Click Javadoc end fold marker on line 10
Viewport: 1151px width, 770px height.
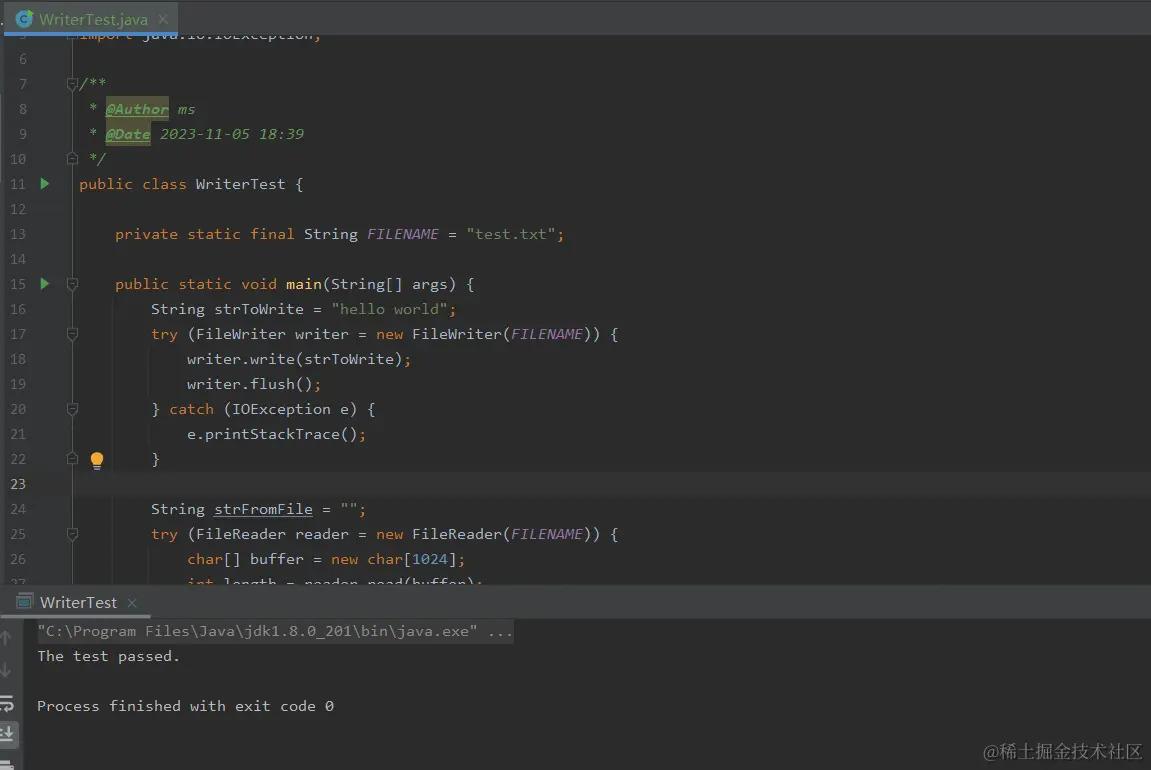pyautogui.click(x=72, y=158)
